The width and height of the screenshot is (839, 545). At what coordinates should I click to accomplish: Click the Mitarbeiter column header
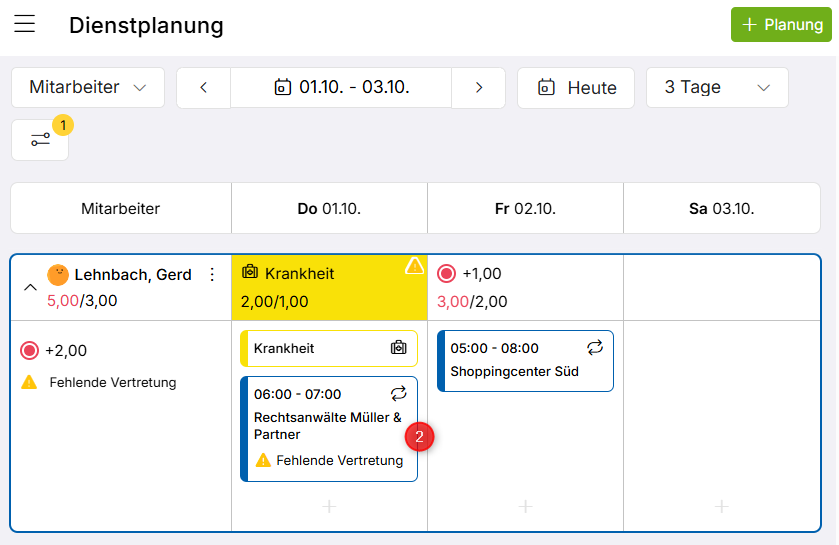coord(120,208)
